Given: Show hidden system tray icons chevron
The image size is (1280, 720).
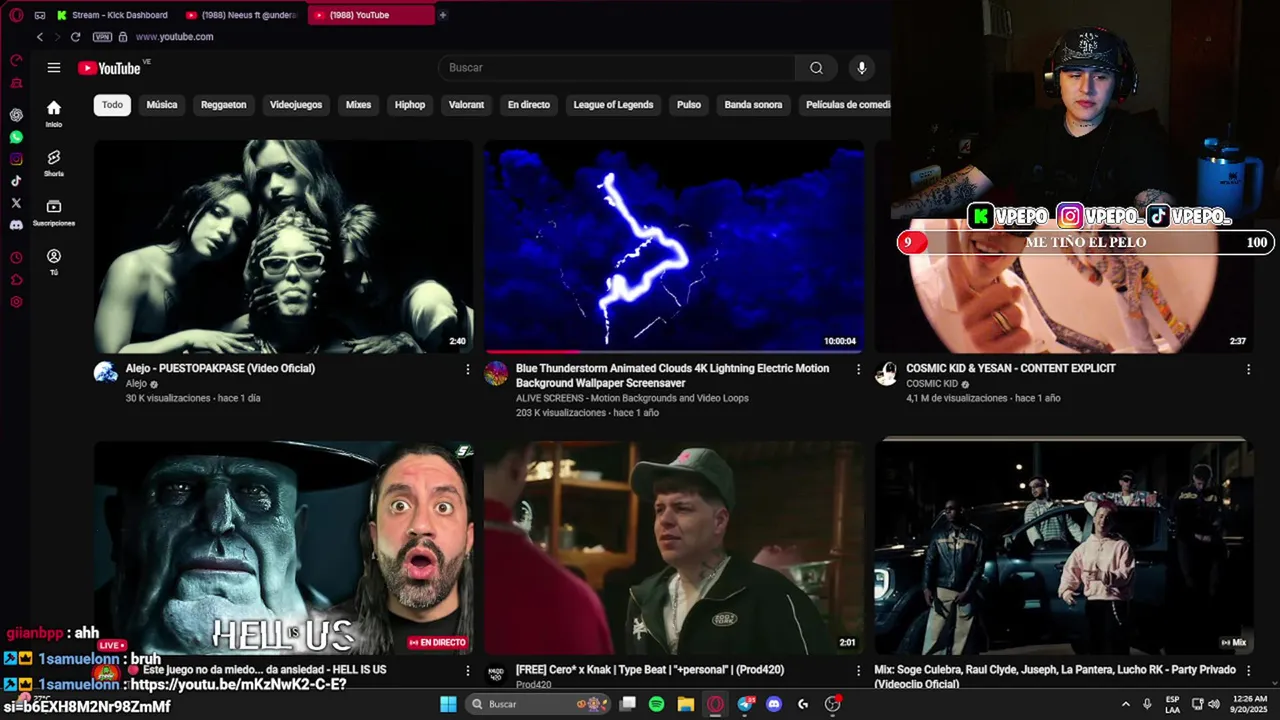Looking at the screenshot, I should tap(1125, 704).
